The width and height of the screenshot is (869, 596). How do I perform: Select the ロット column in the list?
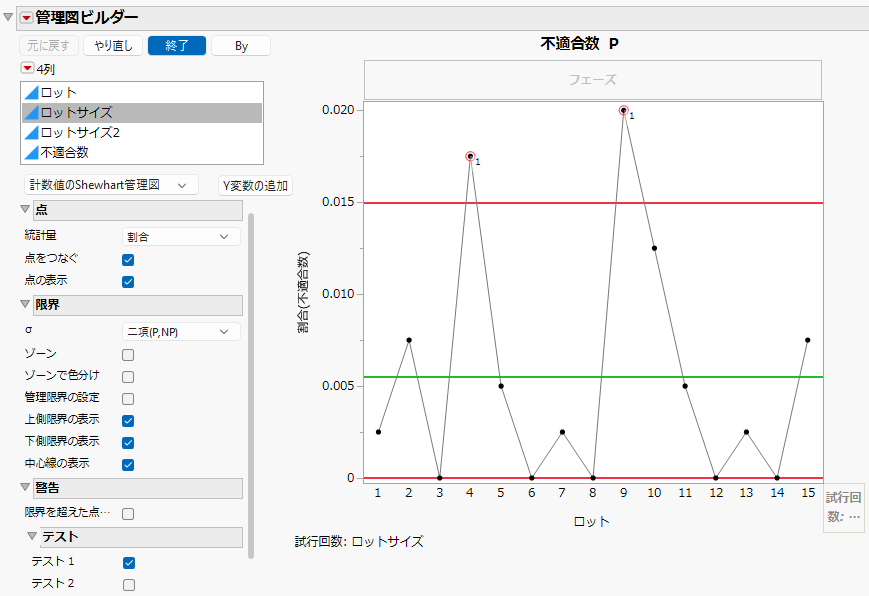[x=142, y=93]
